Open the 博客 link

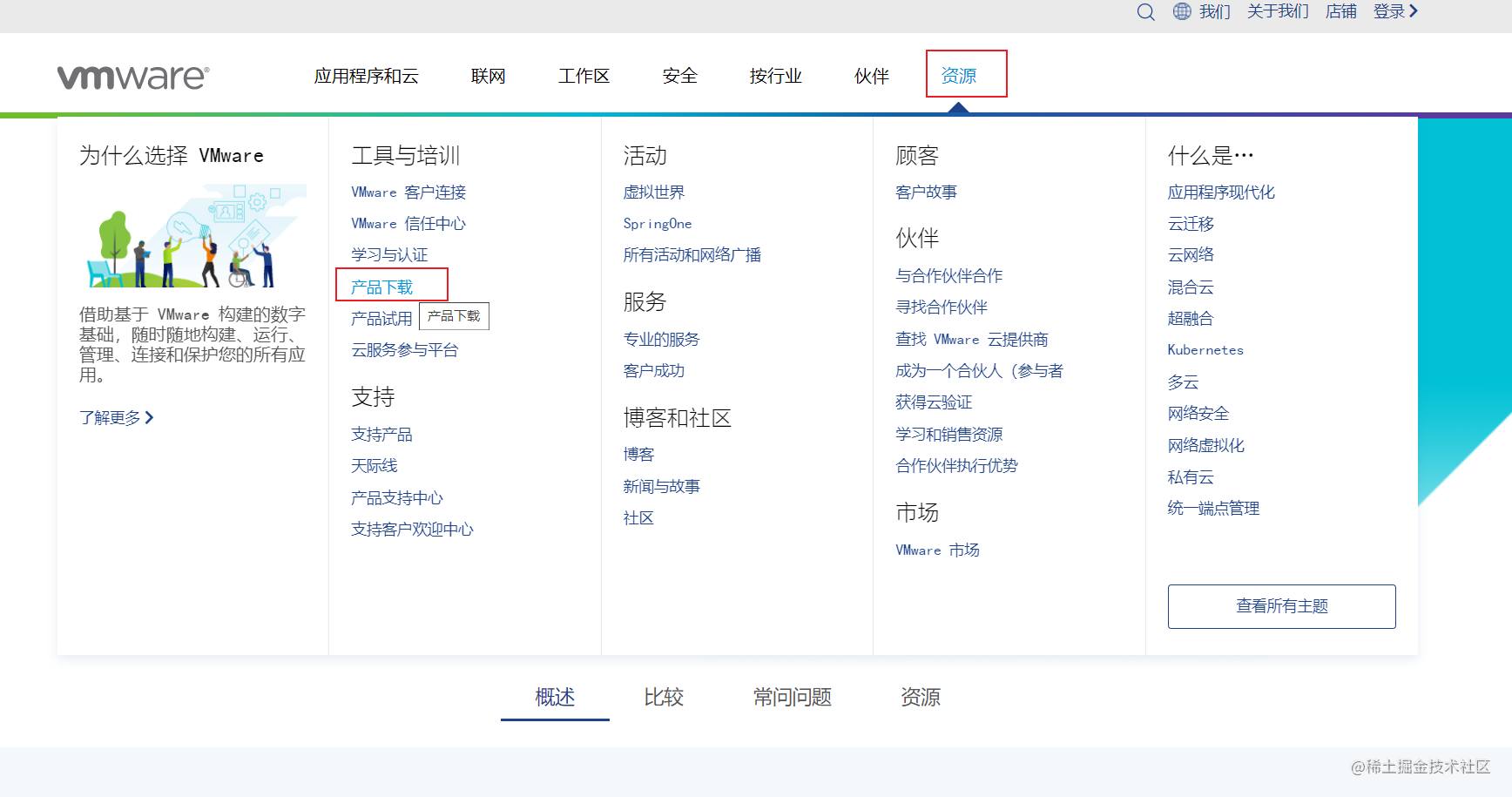coord(638,455)
